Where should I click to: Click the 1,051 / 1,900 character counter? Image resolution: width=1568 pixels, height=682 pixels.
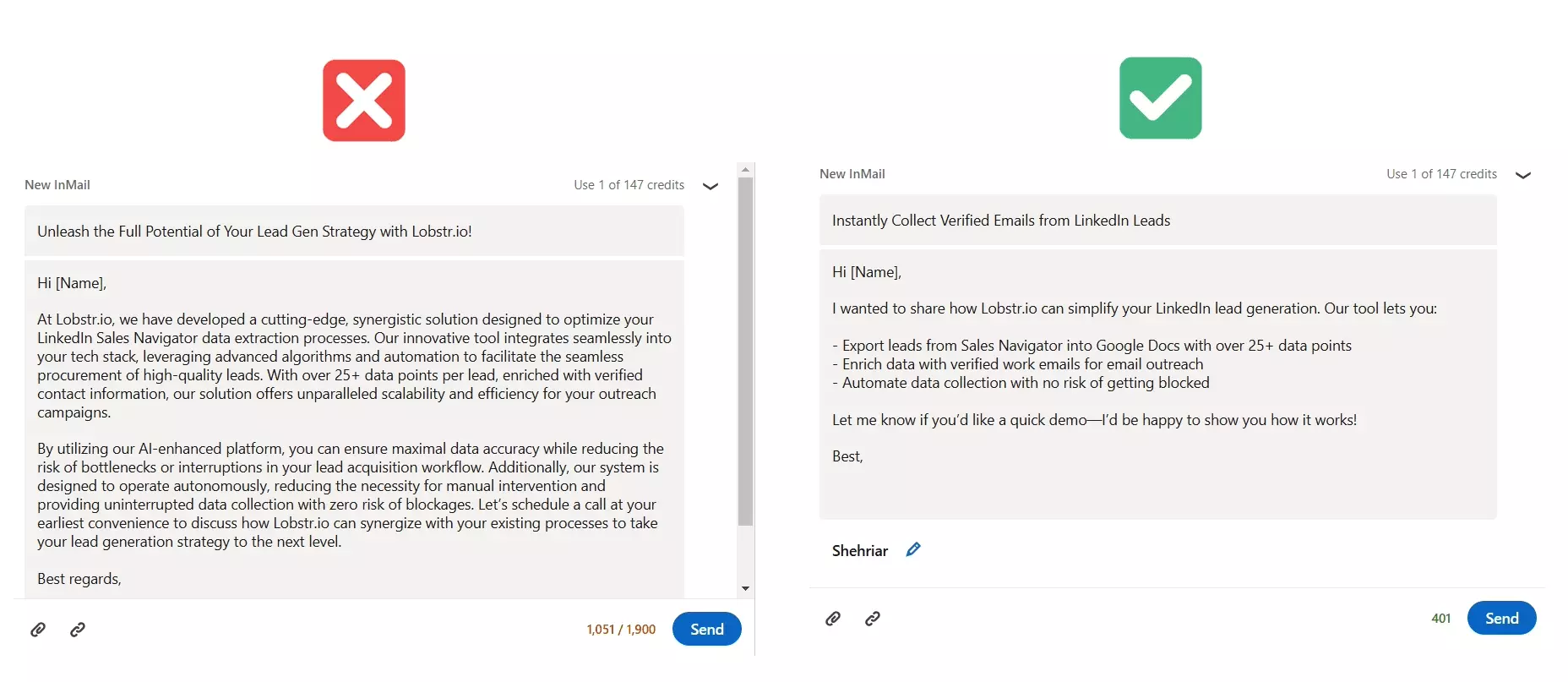pos(621,629)
